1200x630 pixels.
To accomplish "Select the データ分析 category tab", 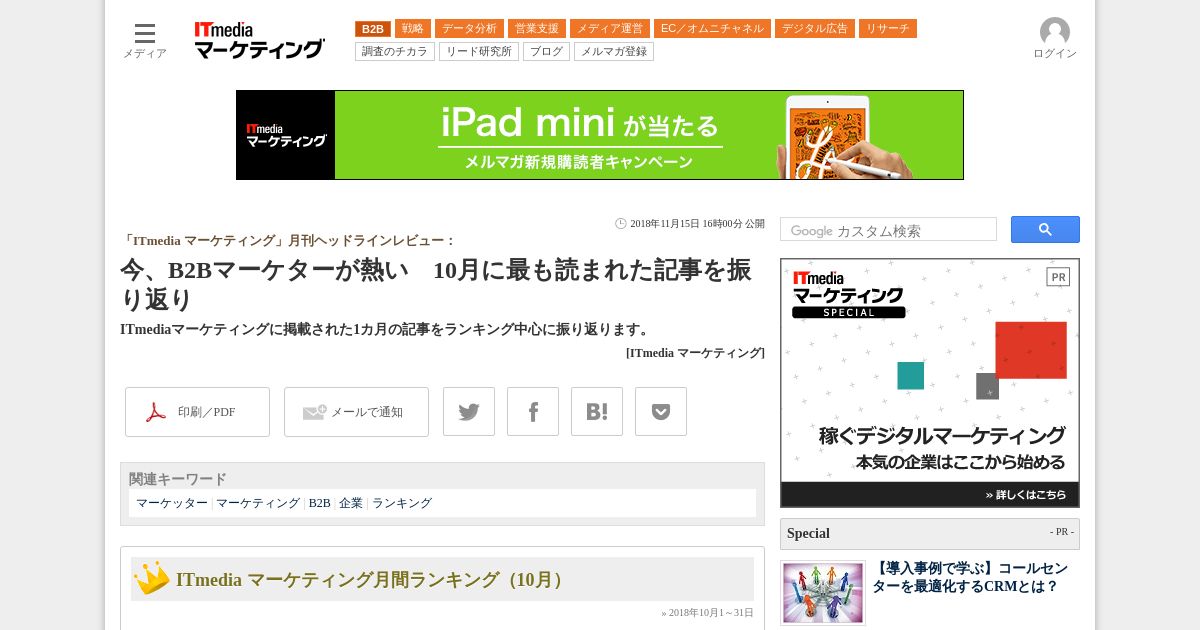I will point(469,29).
